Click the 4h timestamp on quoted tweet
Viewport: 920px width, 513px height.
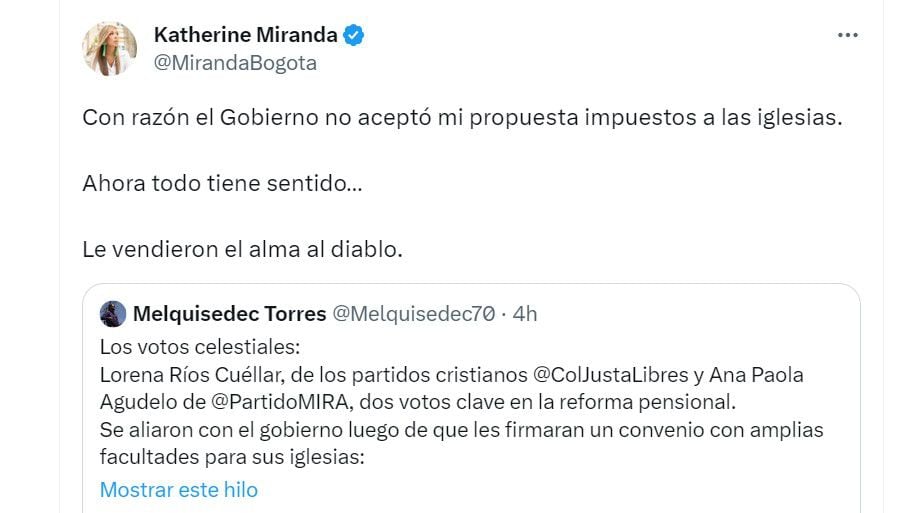[x=525, y=314]
